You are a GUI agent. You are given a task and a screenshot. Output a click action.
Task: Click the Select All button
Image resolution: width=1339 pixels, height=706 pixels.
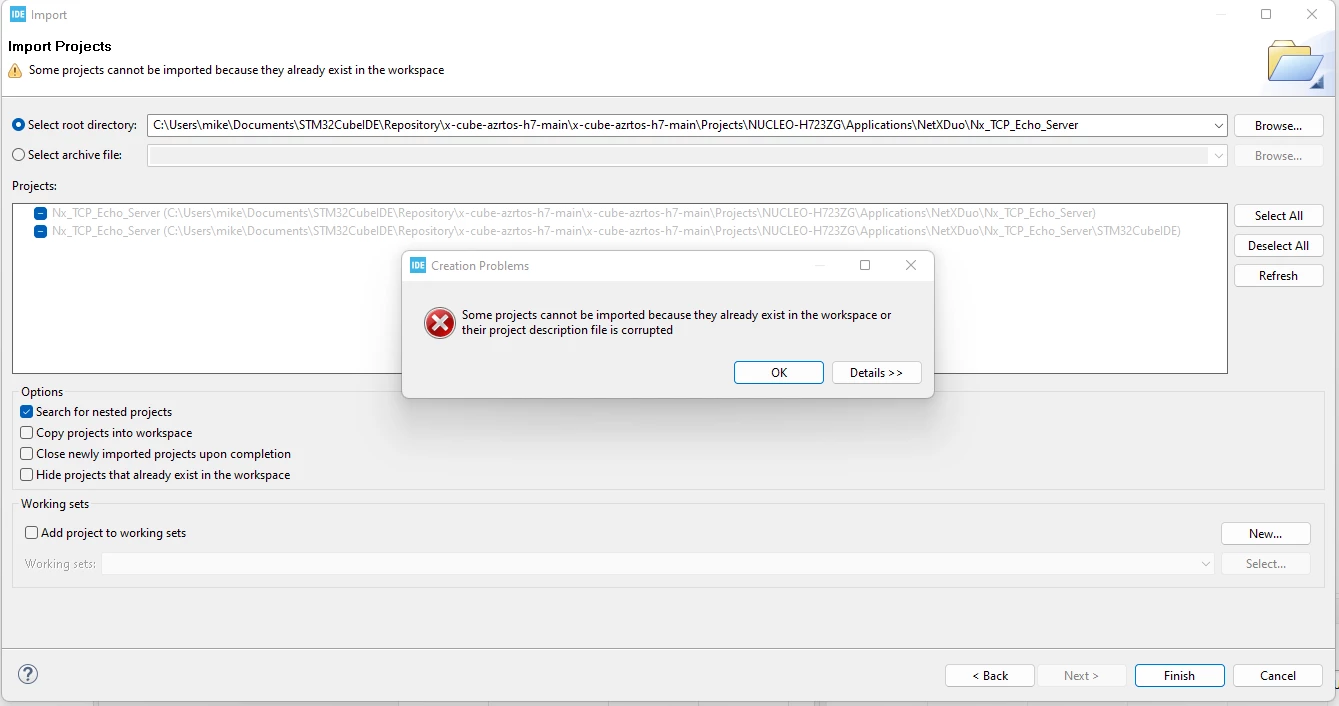coord(1278,216)
